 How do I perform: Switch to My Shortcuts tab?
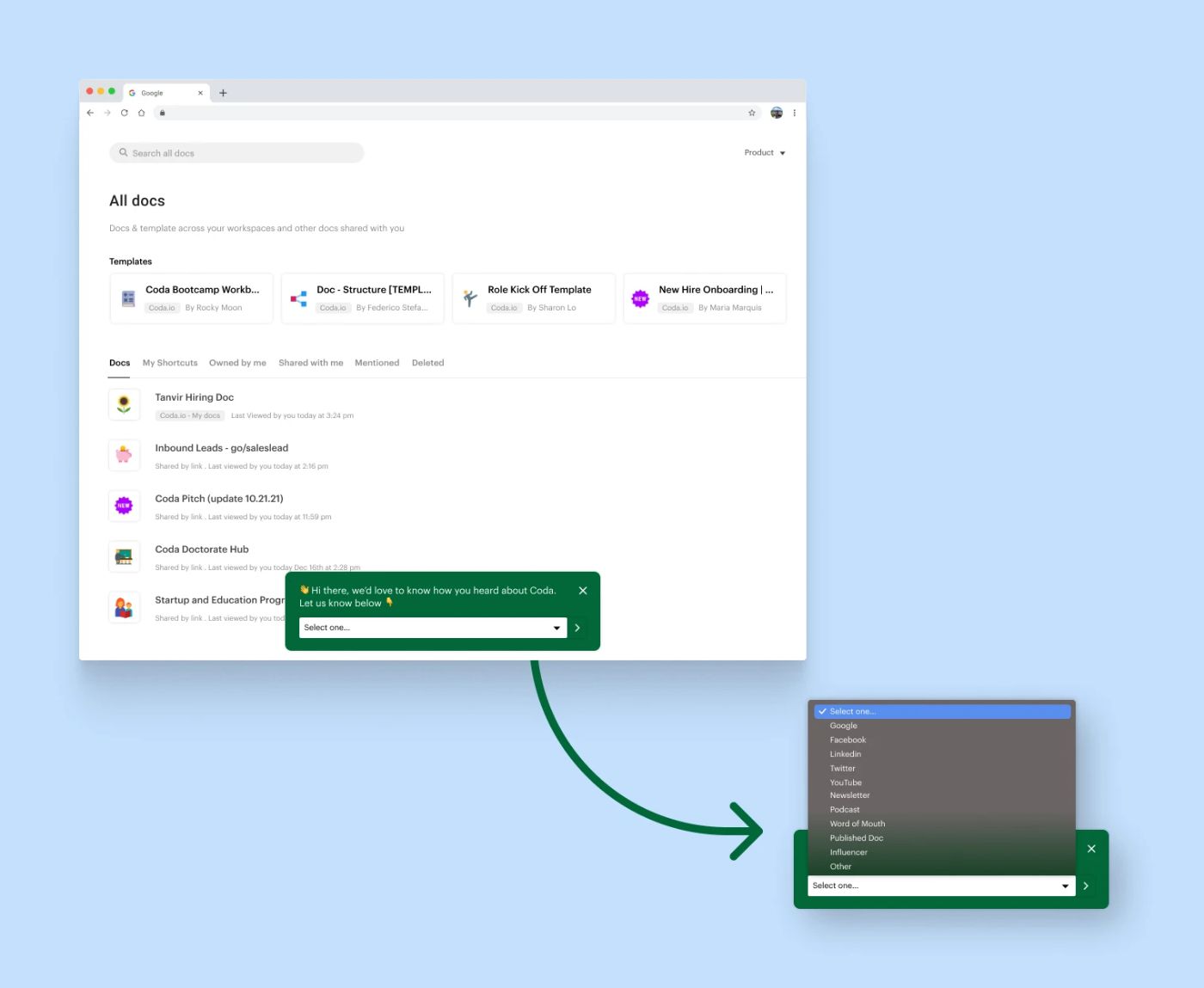pyautogui.click(x=170, y=363)
